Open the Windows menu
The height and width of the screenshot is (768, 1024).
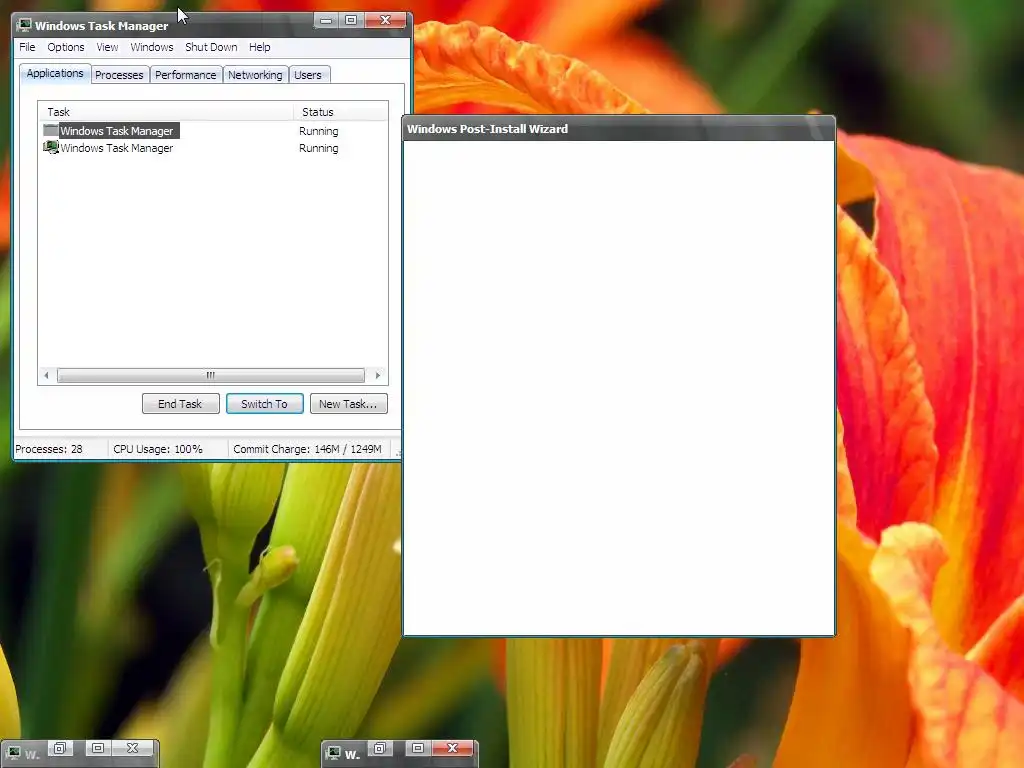pyautogui.click(x=152, y=47)
